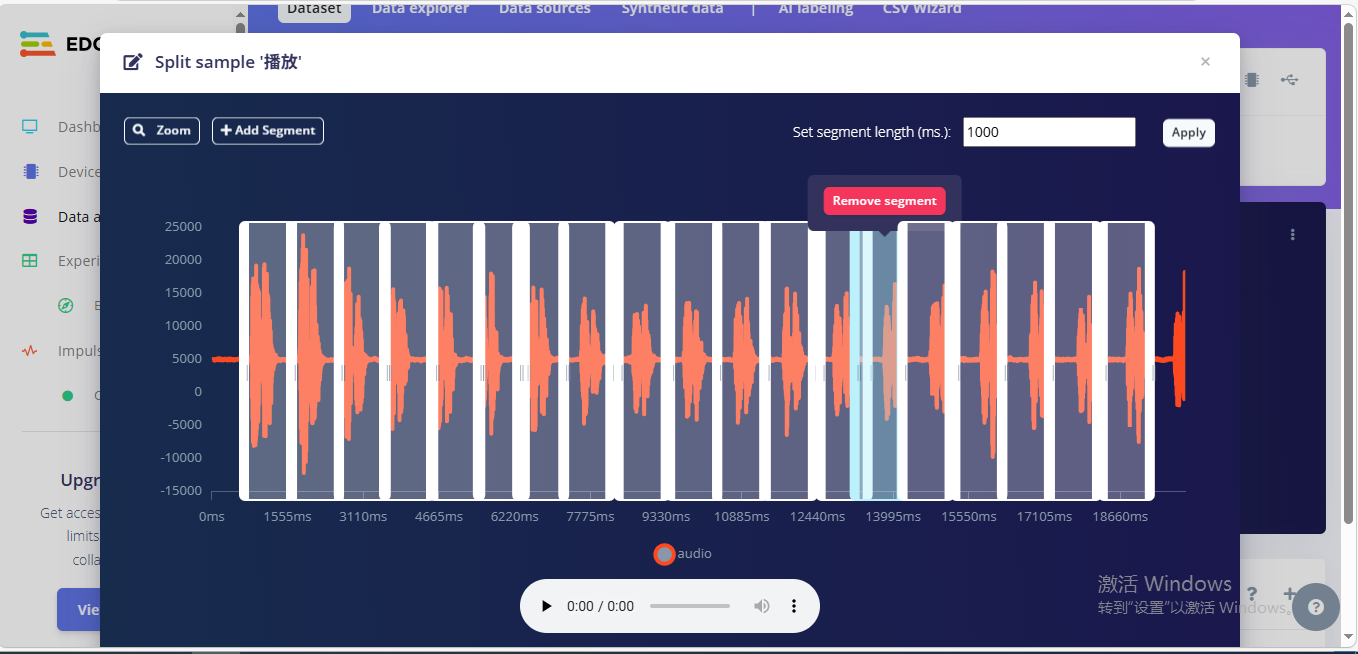Viewport: 1358px width, 654px height.
Task: Toggle the audio series legend marker
Action: point(664,554)
